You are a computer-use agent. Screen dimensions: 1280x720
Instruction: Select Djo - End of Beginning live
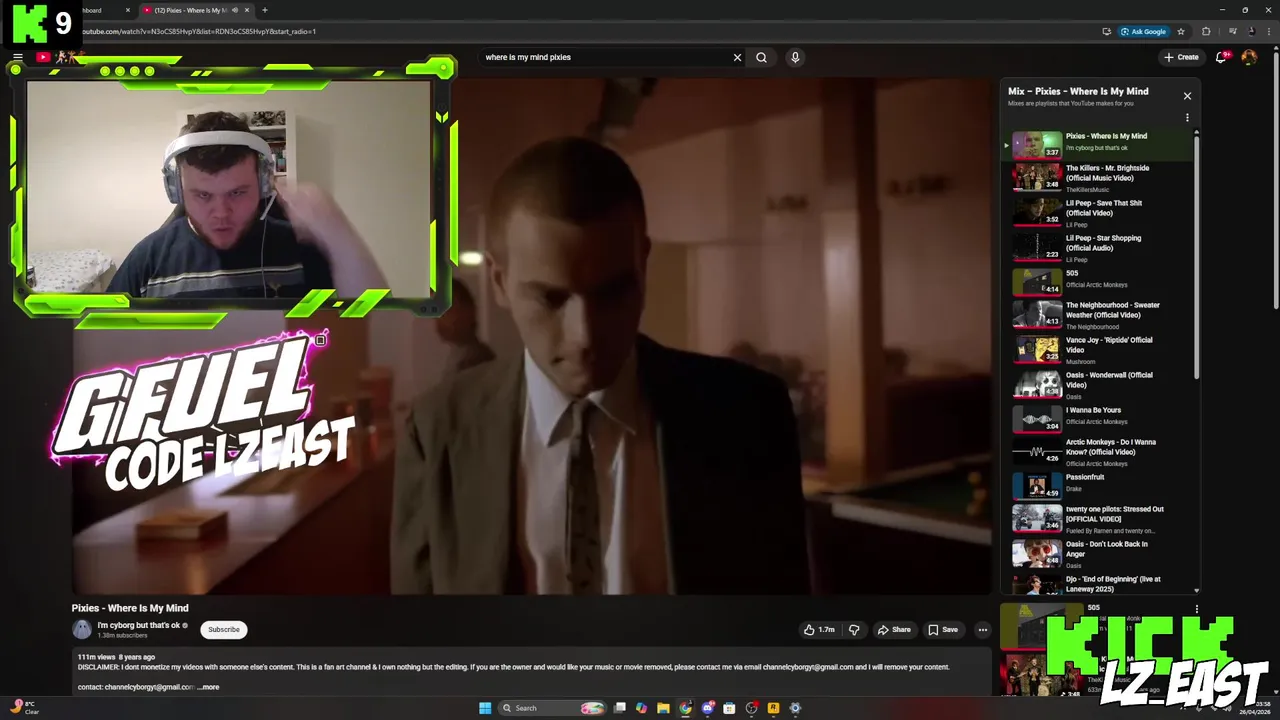[1097, 583]
